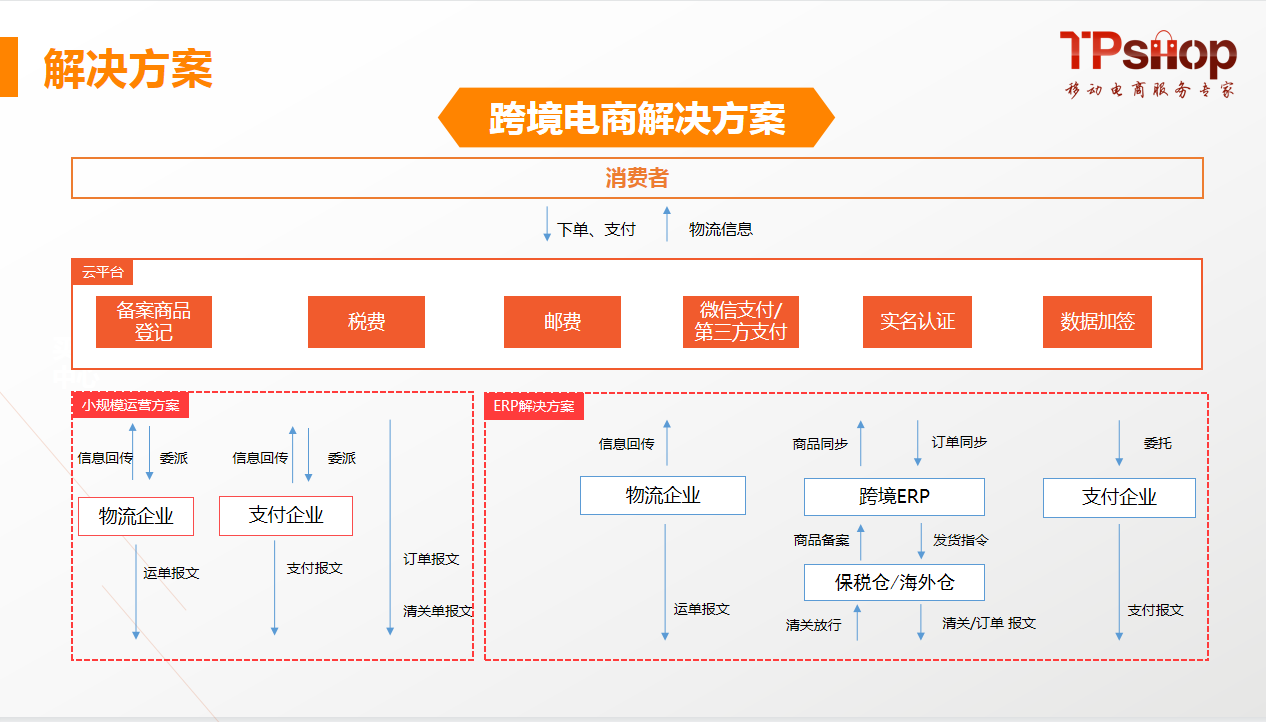Click the 跨境电商解决方案 banner
The width and height of the screenshot is (1266, 722).
point(636,118)
